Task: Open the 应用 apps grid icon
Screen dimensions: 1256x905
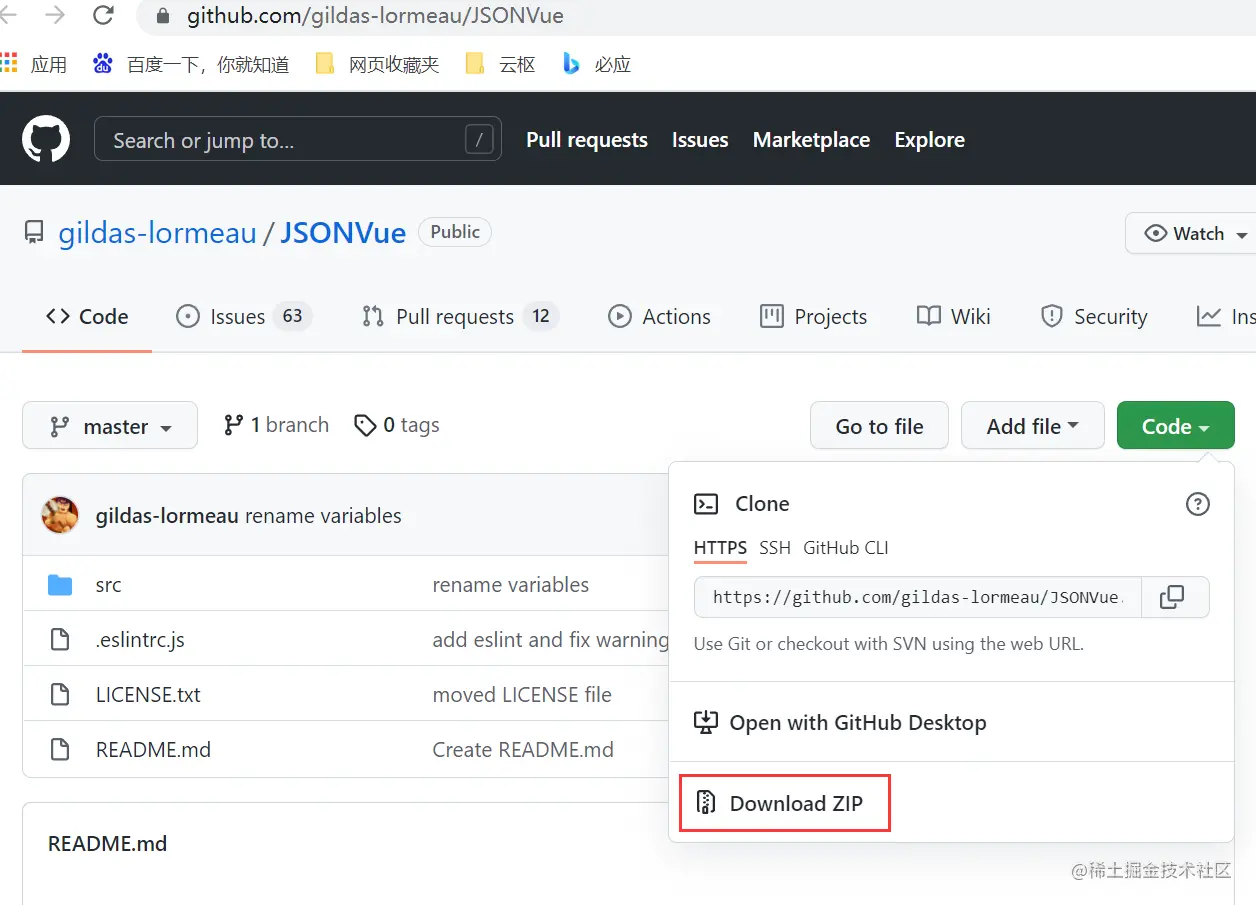Action: tap(9, 64)
